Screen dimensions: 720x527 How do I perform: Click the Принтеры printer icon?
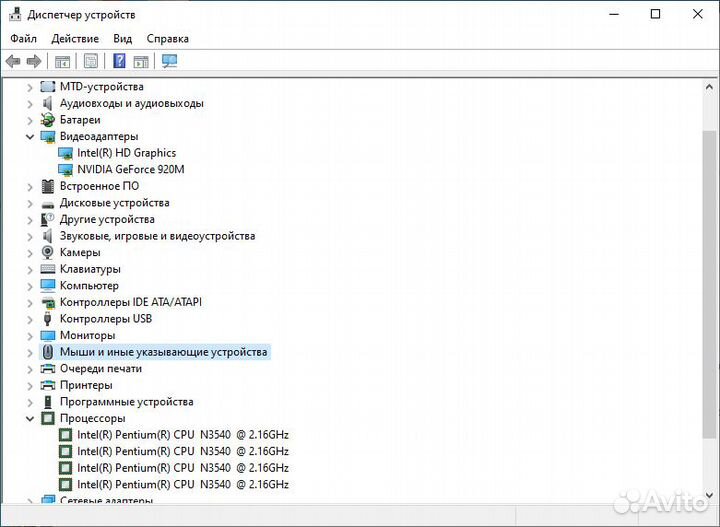48,385
